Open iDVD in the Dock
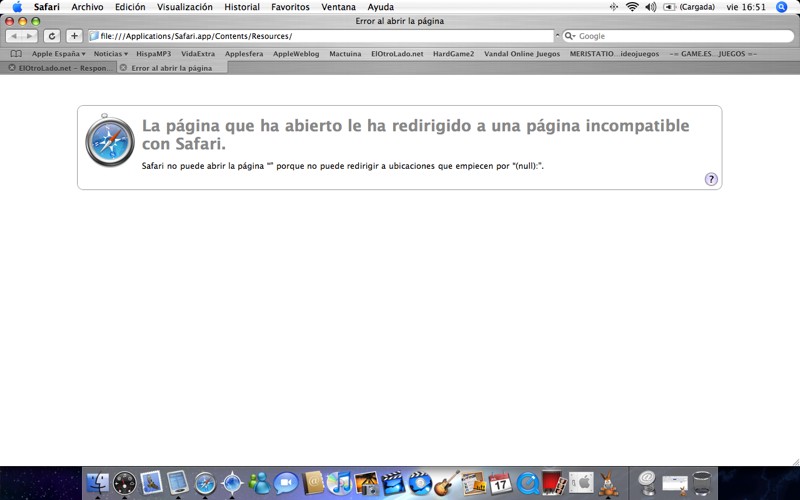 click(420, 483)
